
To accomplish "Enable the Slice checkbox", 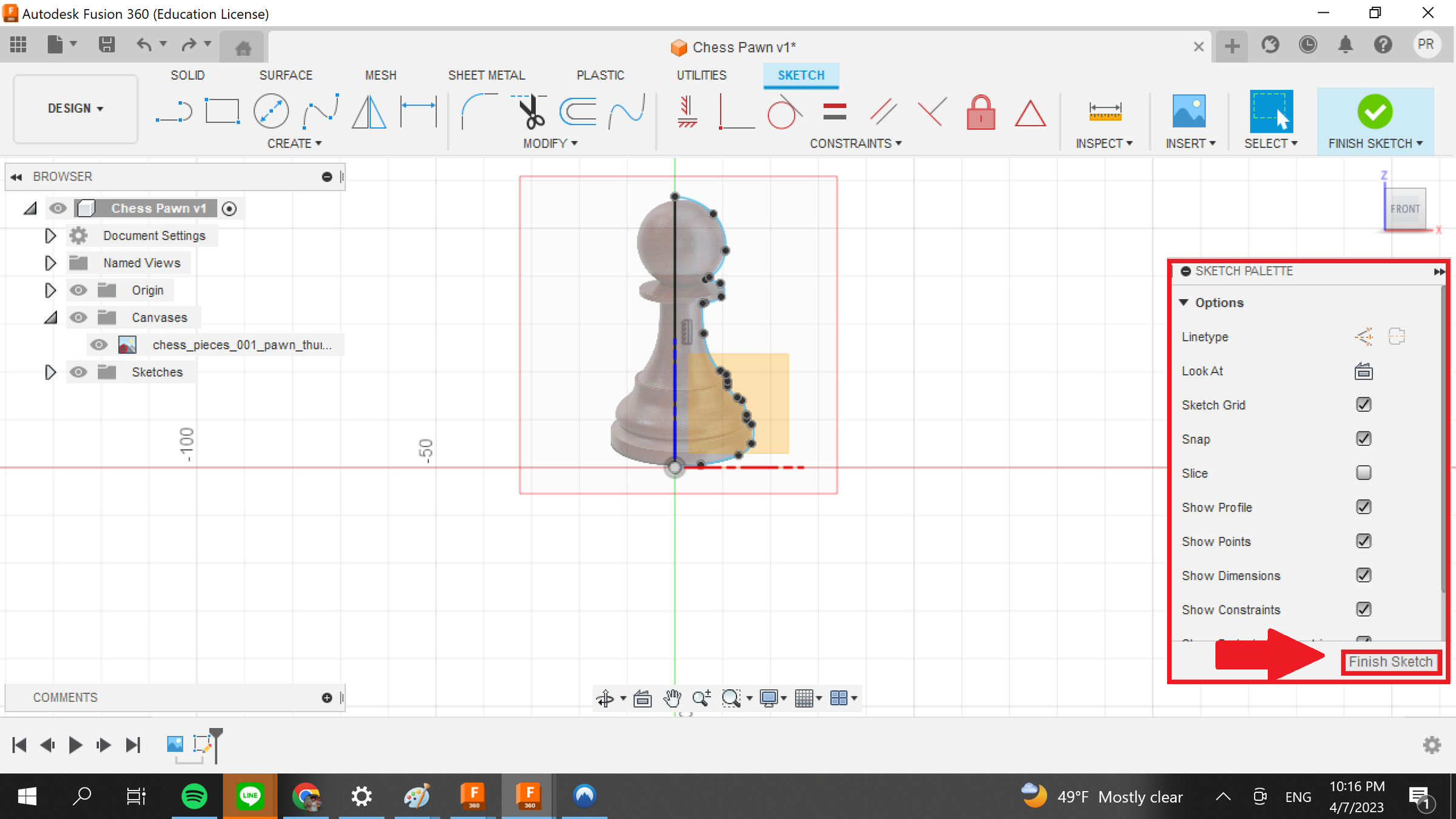I will coord(1363,473).
